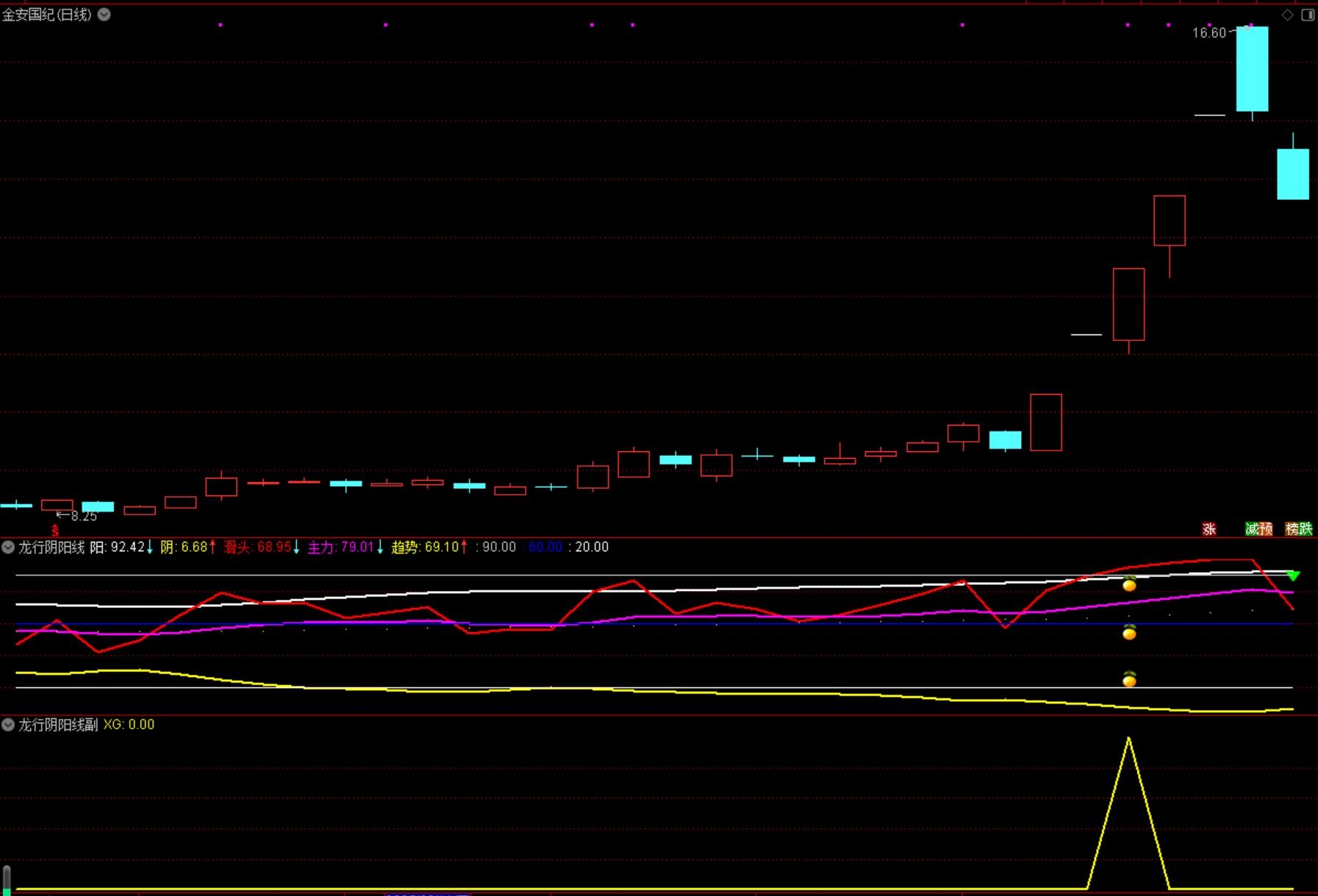Screen dimensions: 1318x896
Task: Click the green down-triangle sell signal
Action: point(1293,576)
